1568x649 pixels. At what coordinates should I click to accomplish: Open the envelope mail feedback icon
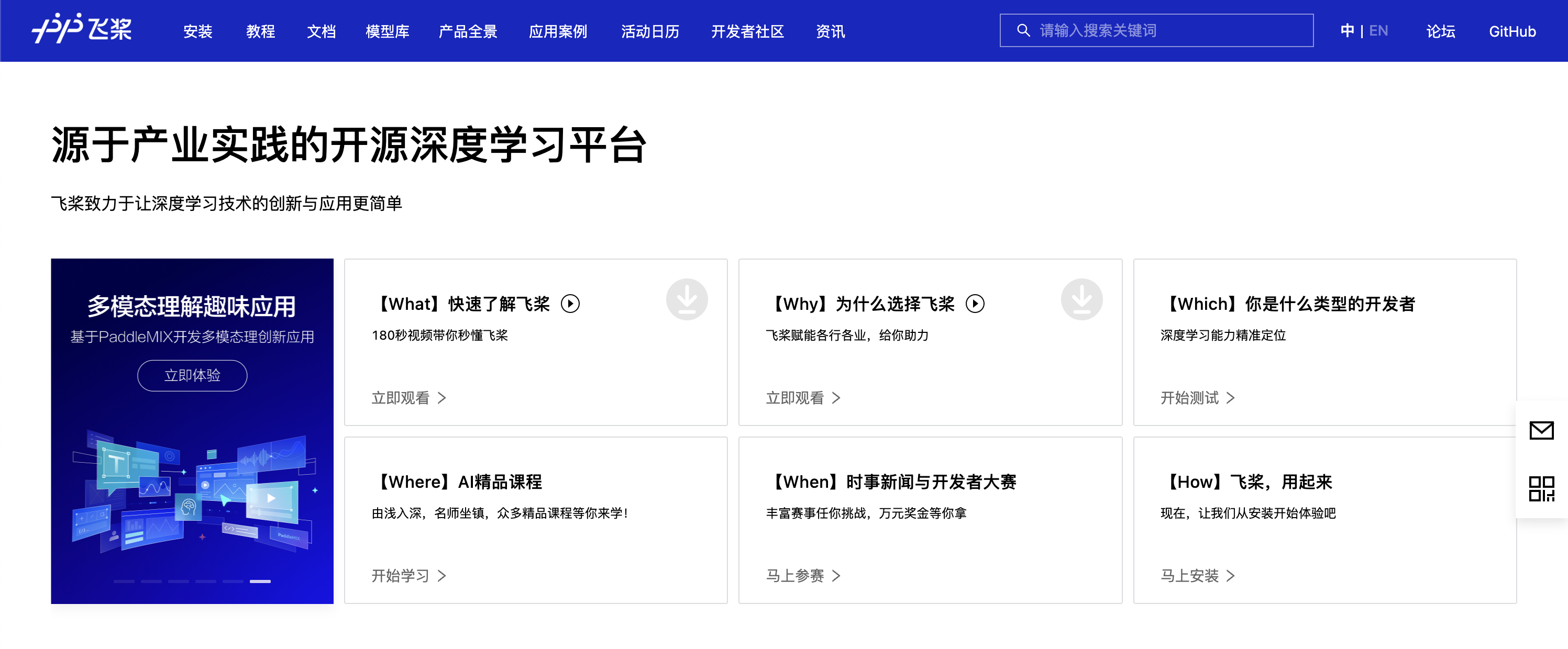1541,431
